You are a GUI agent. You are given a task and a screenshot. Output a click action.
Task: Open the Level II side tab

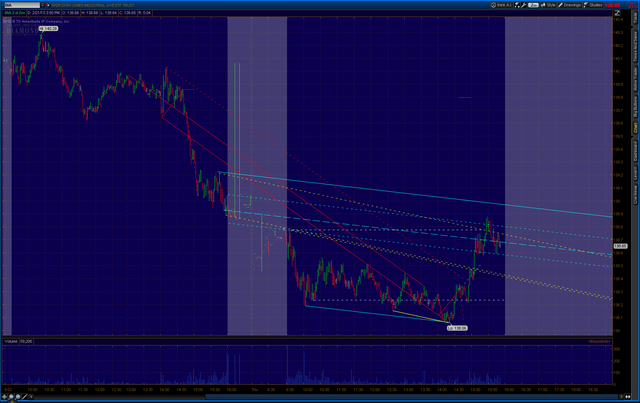(x=635, y=173)
